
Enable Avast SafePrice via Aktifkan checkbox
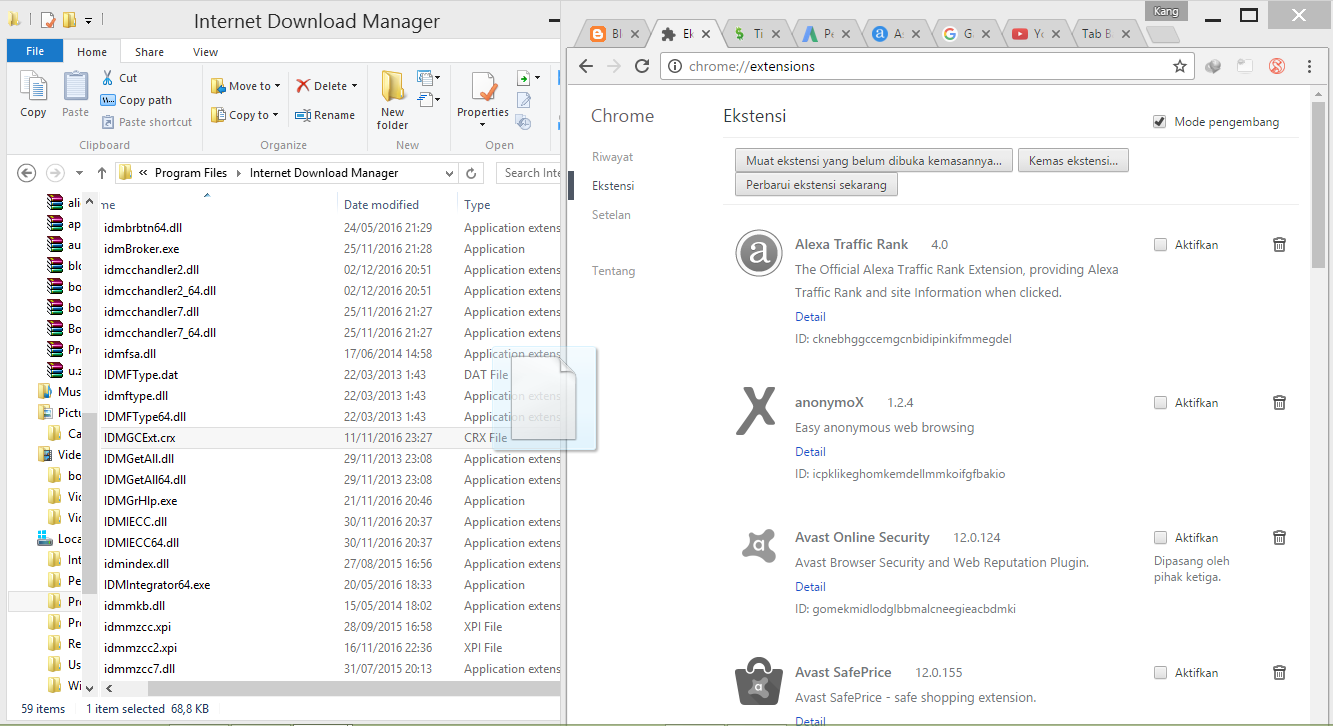point(1160,673)
